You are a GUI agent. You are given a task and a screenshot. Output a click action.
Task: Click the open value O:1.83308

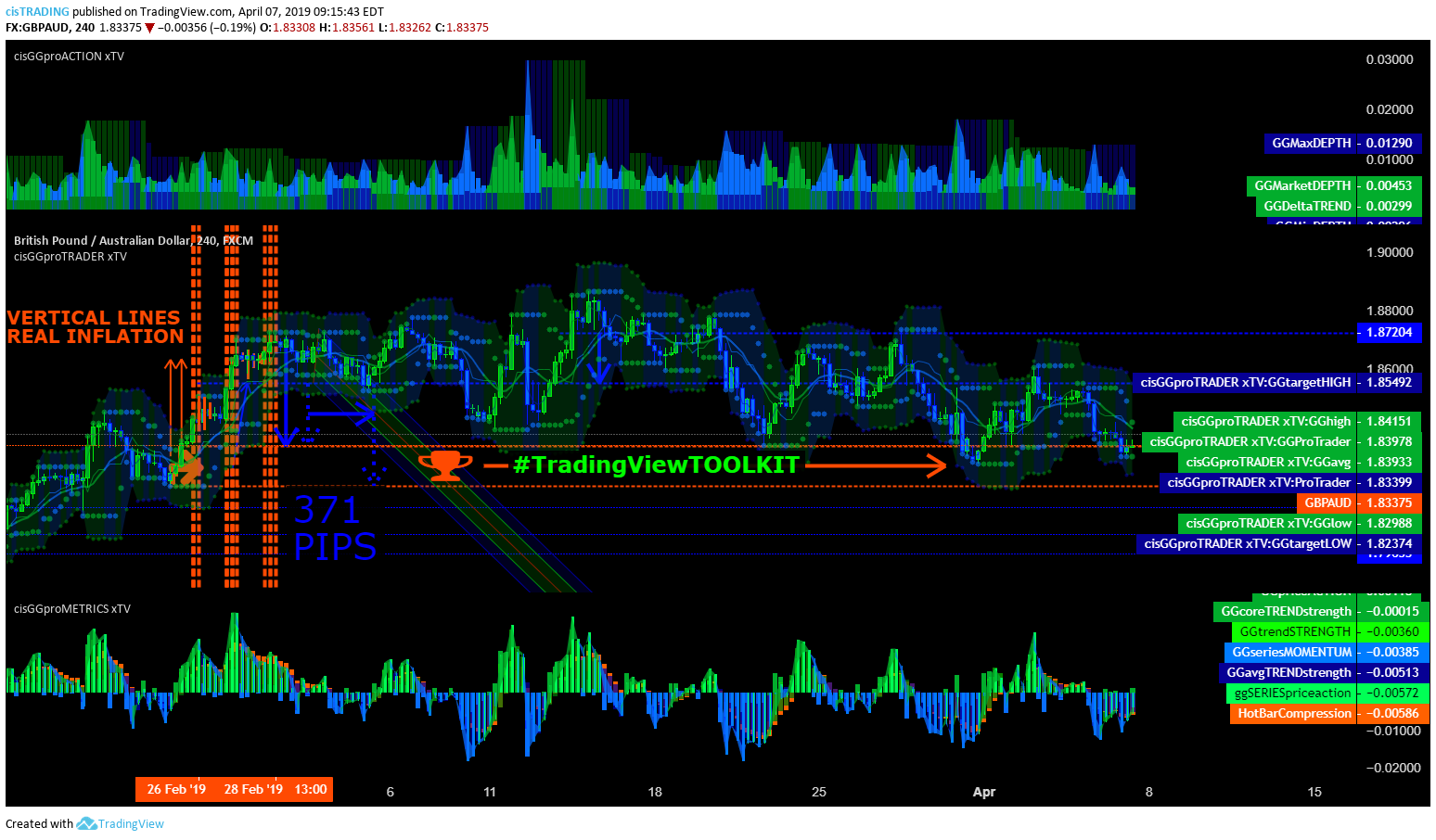click(287, 28)
